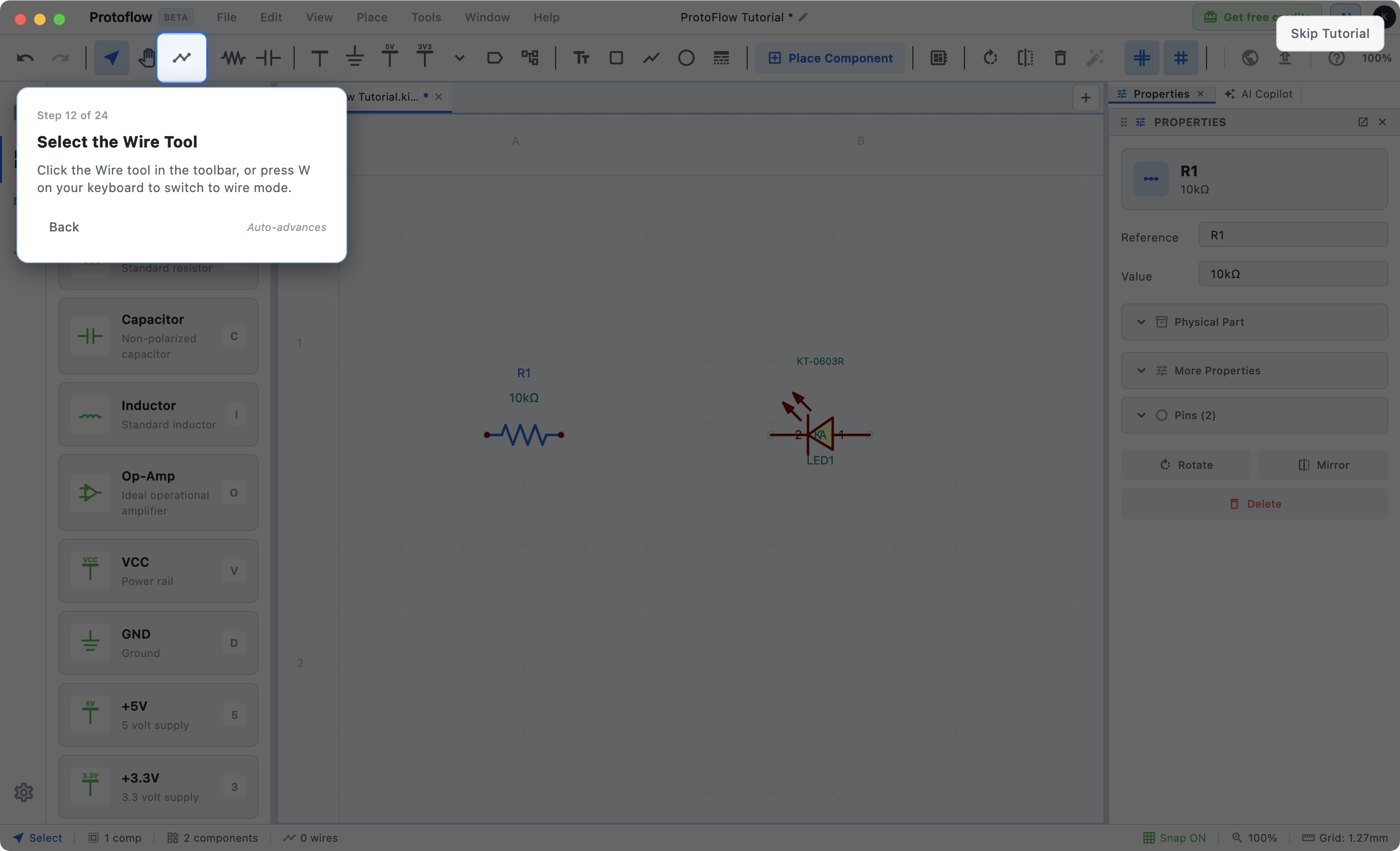This screenshot has height=851, width=1400.
Task: Open settings gear icon
Action: 24,792
